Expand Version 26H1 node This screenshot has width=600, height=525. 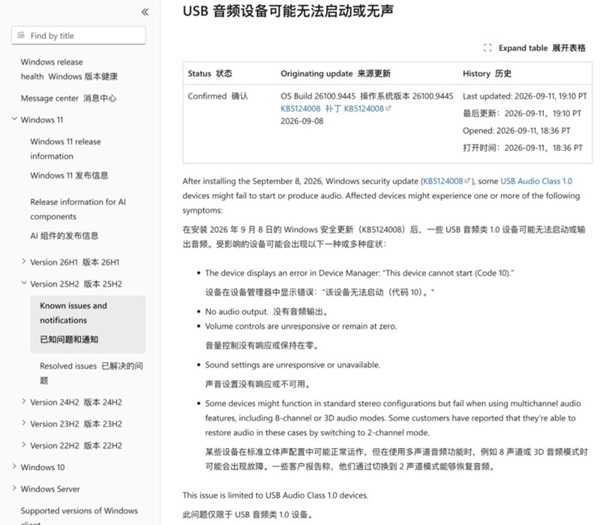[24, 261]
